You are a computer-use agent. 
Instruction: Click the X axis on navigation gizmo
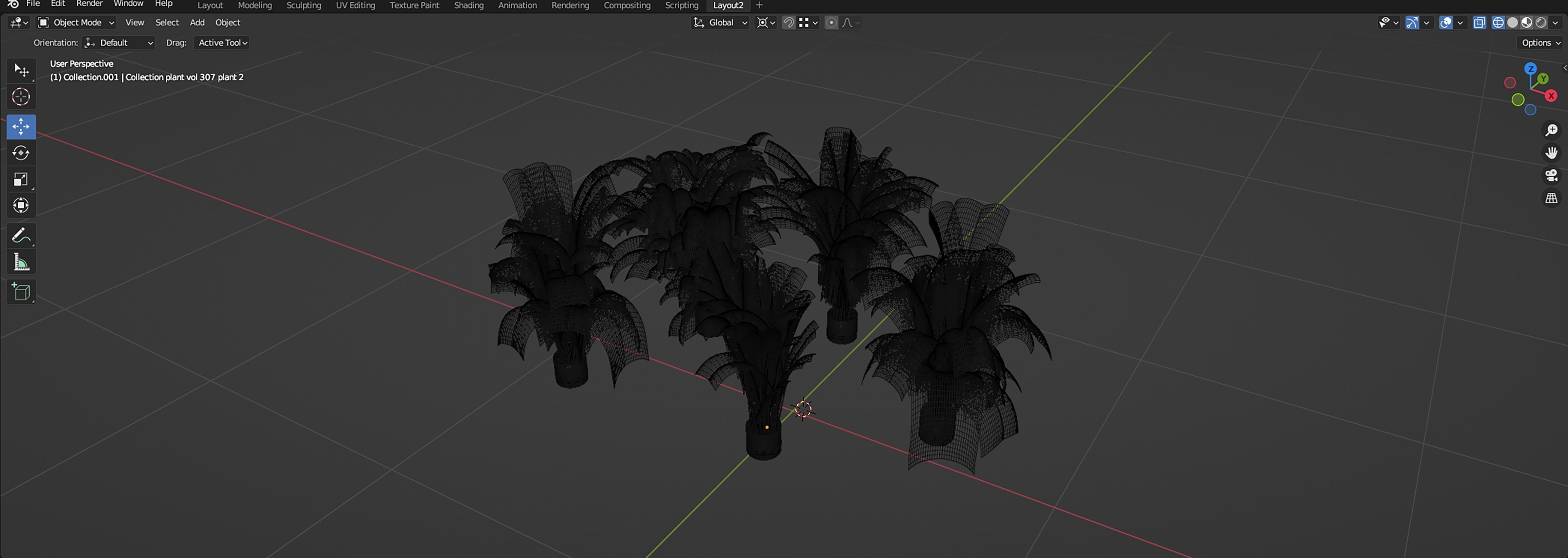click(1551, 96)
